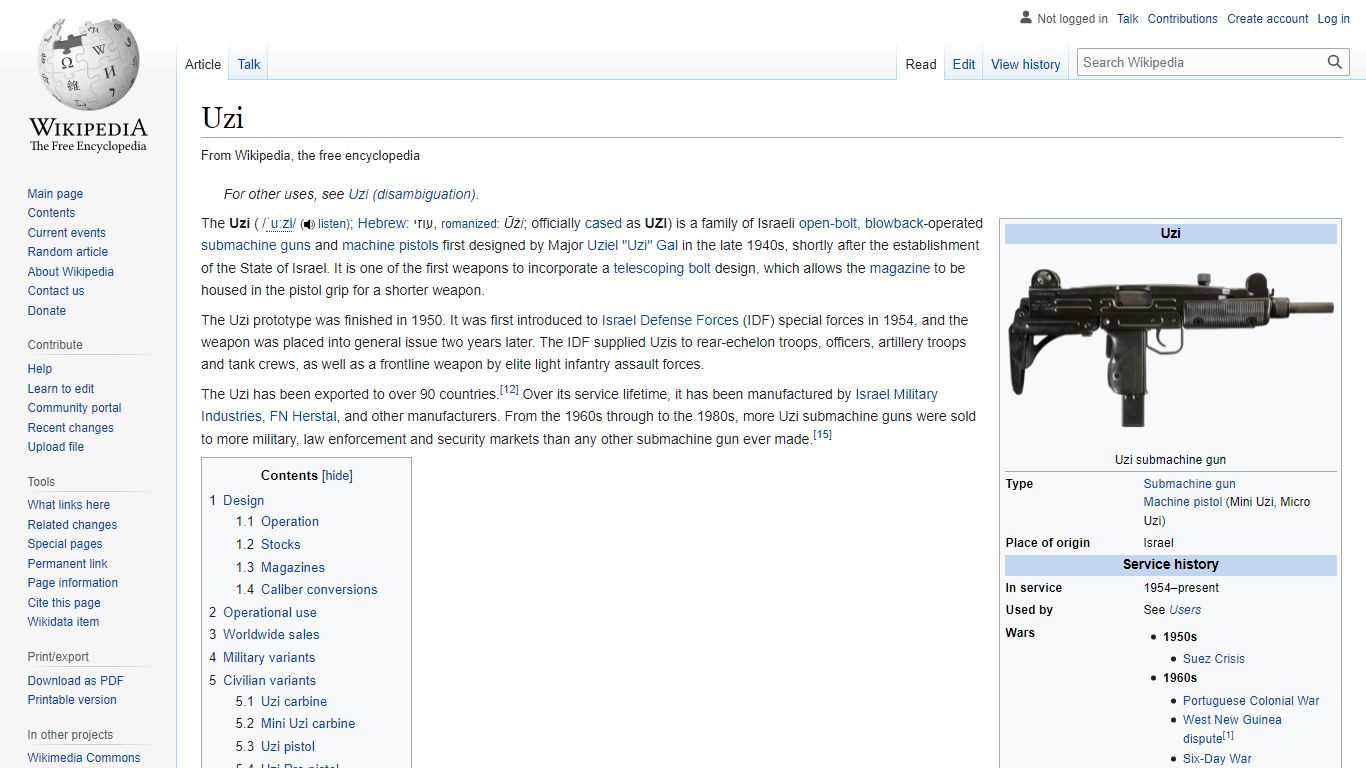This screenshot has width=1366, height=768.
Task: Open Current events
Action: click(66, 233)
